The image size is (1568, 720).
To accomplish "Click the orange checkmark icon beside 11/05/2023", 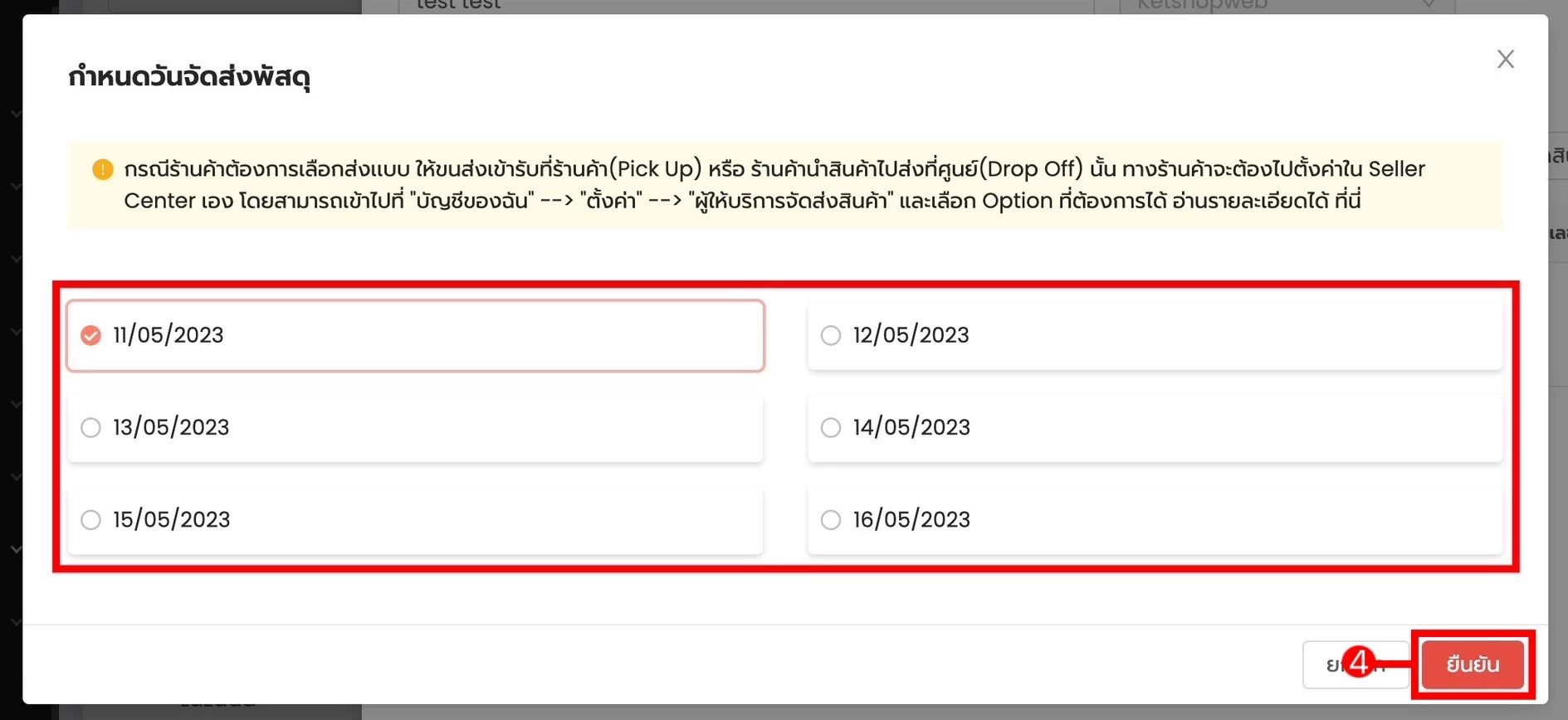I will point(90,335).
